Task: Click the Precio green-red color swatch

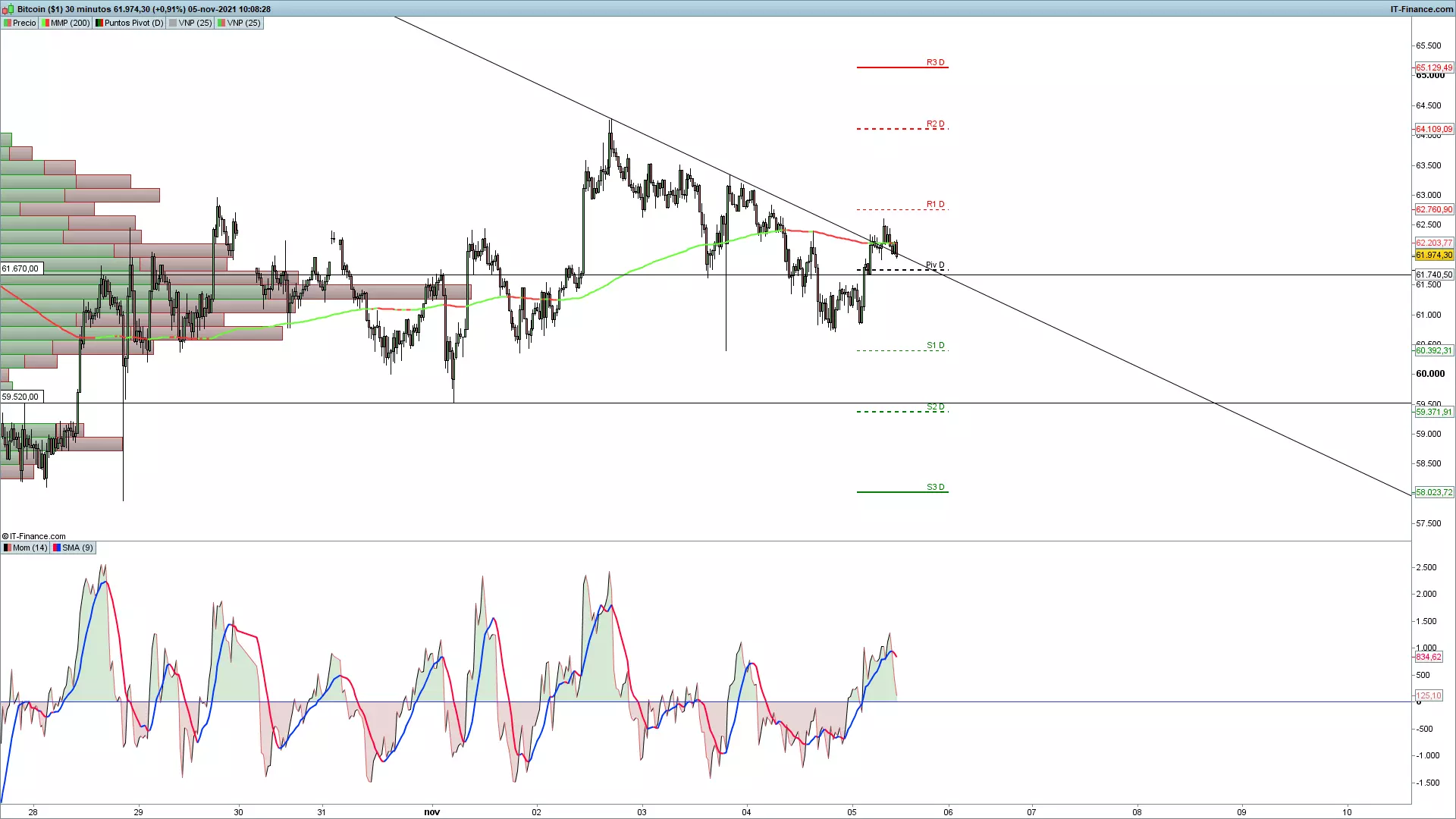Action: pos(7,23)
